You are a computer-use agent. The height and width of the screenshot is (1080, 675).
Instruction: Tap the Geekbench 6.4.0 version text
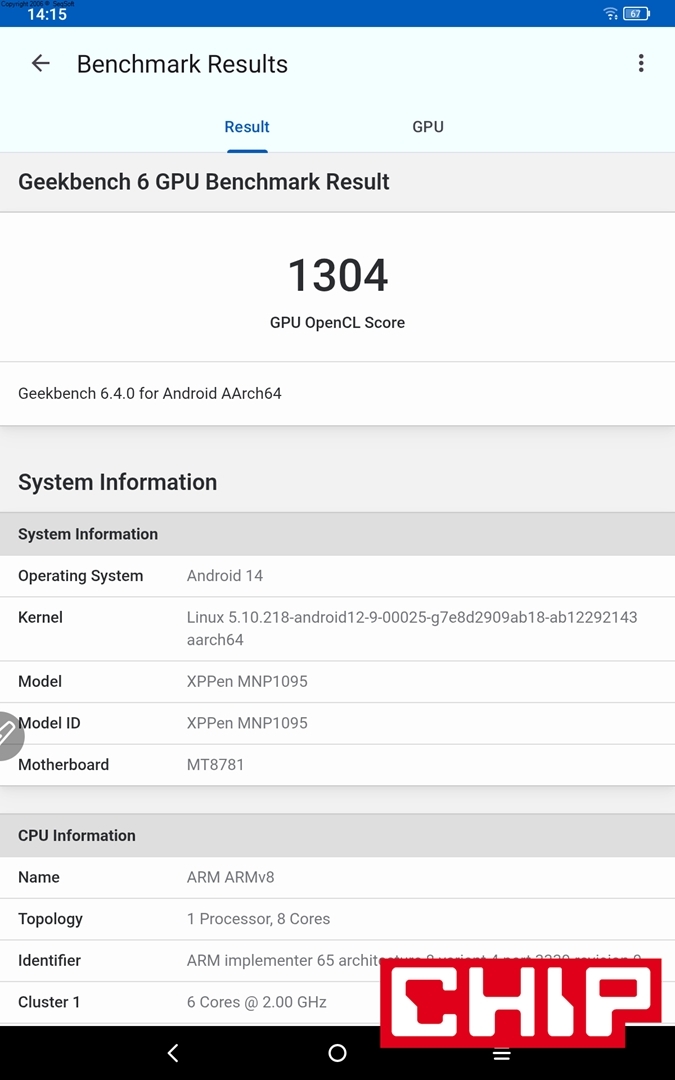click(150, 394)
